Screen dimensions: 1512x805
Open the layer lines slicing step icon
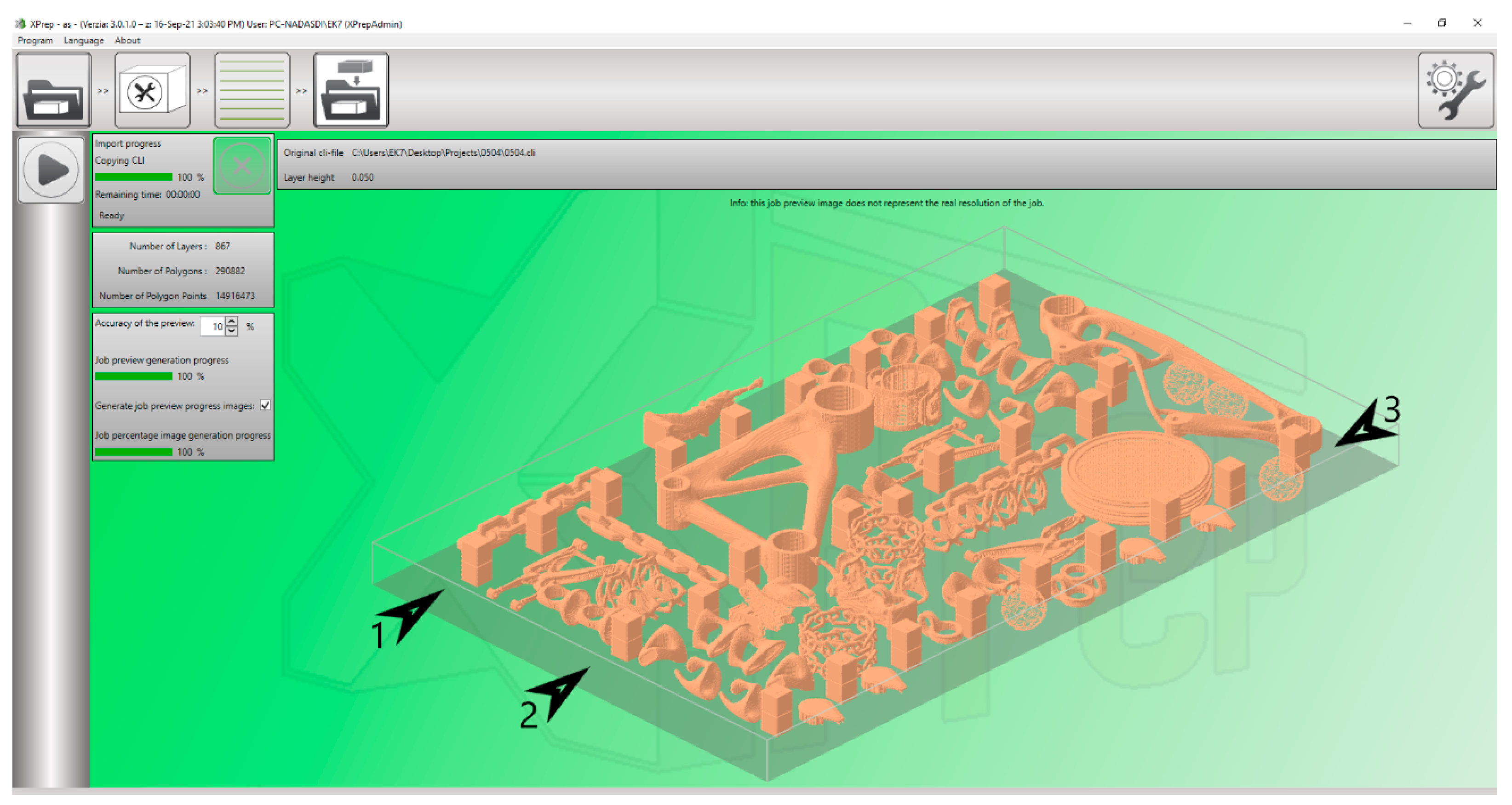point(252,90)
